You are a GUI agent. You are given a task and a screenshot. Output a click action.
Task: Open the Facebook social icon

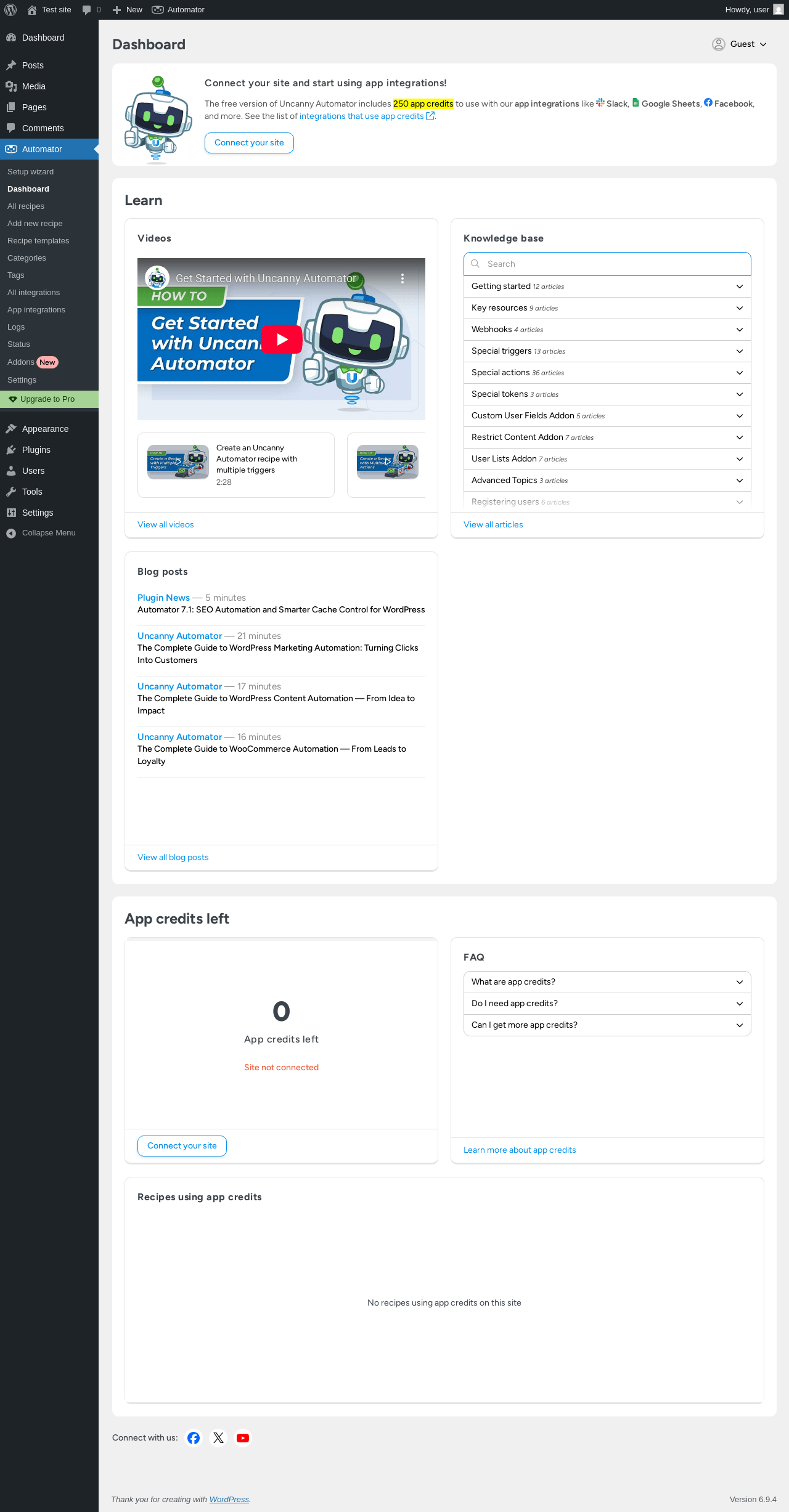click(194, 1438)
